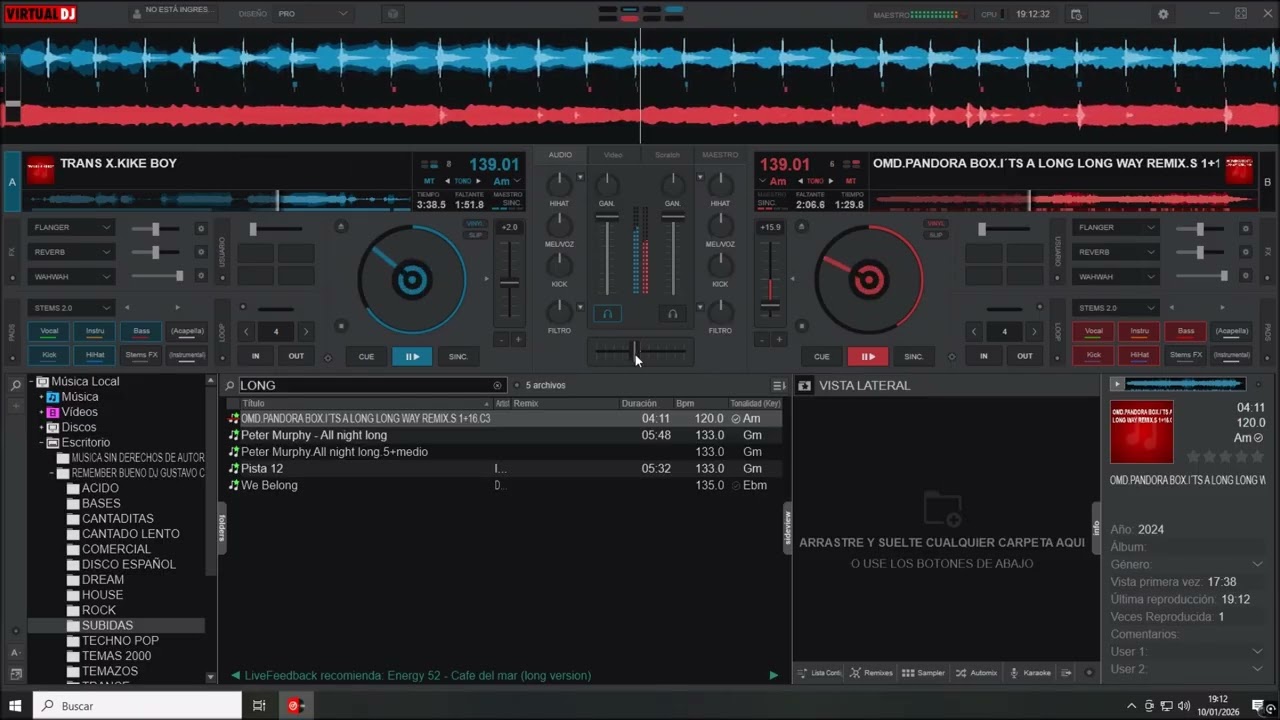The width and height of the screenshot is (1280, 720).
Task: Click the sidebar magnifier icon left of folders
Action: (16, 385)
